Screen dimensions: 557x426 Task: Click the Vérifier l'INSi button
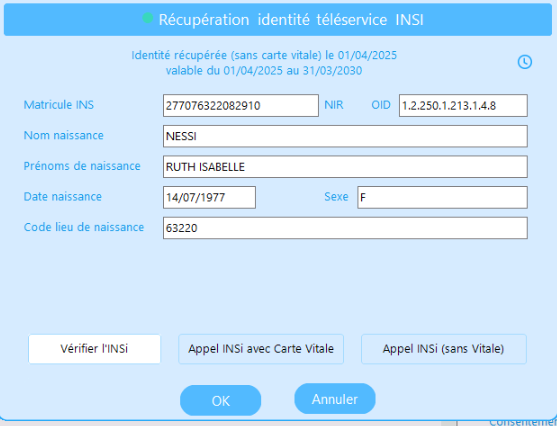(94, 349)
